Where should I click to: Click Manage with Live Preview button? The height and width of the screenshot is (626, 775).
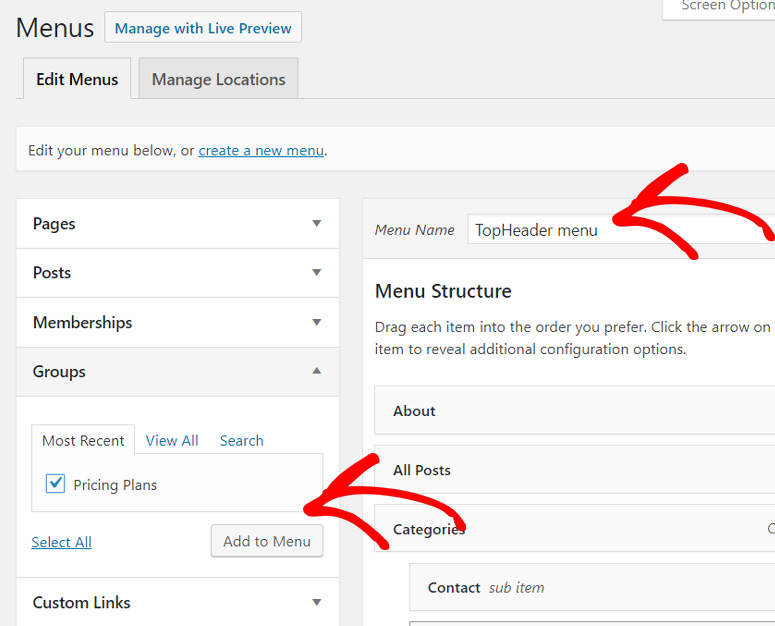coord(203,28)
